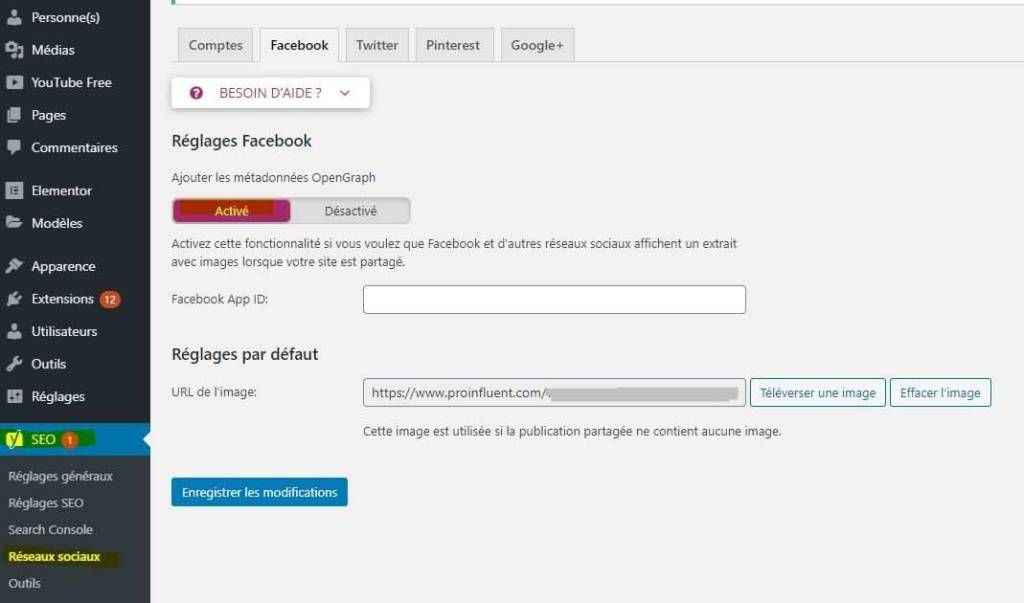Switch to the Pinterest tab
1024x603 pixels.
453,45
